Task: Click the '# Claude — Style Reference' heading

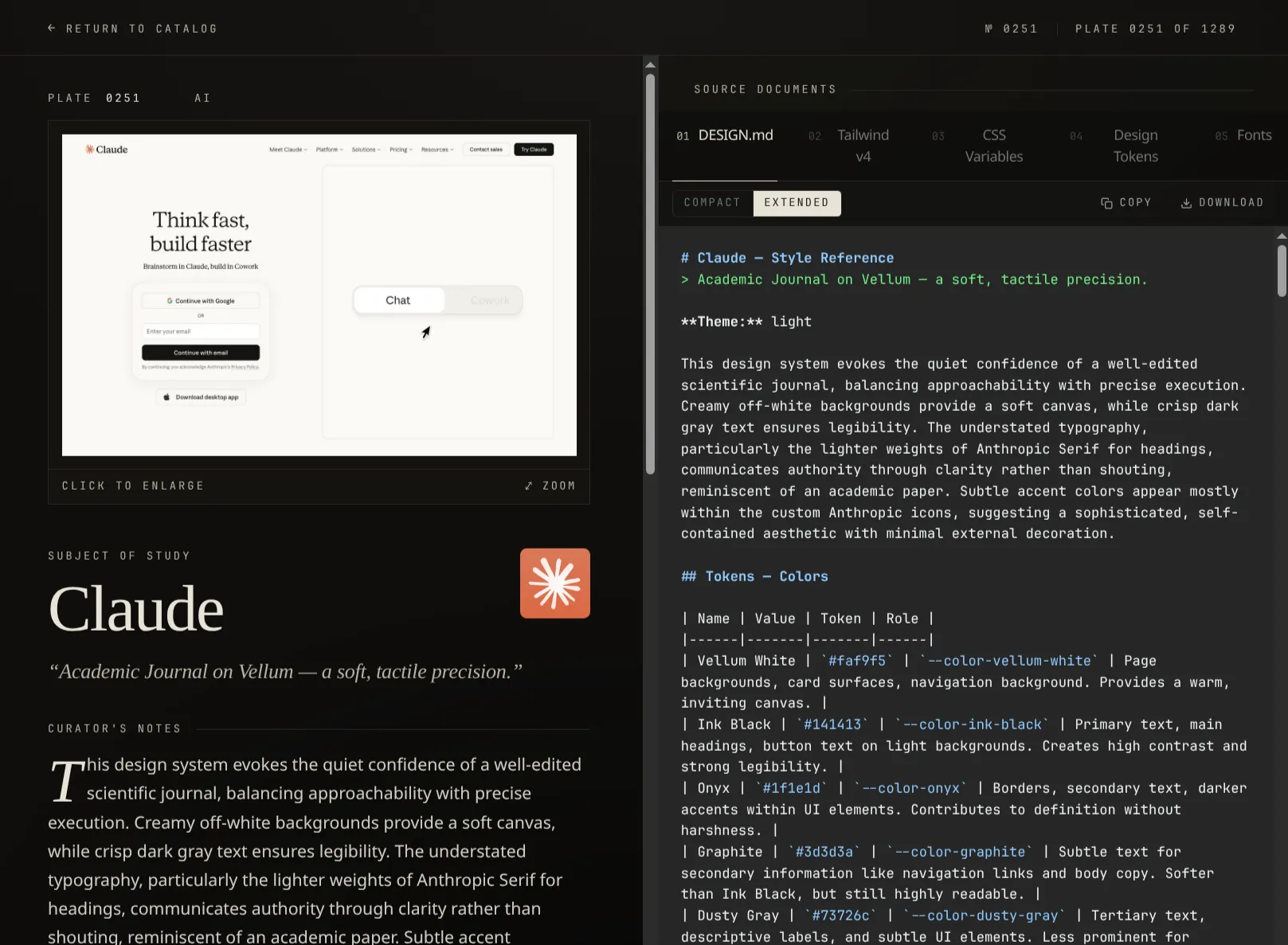Action: tap(787, 258)
